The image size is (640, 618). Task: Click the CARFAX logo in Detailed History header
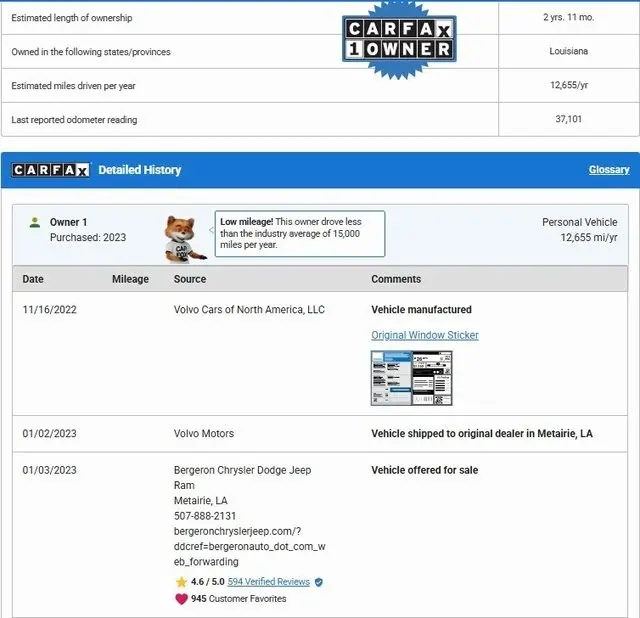(x=50, y=170)
